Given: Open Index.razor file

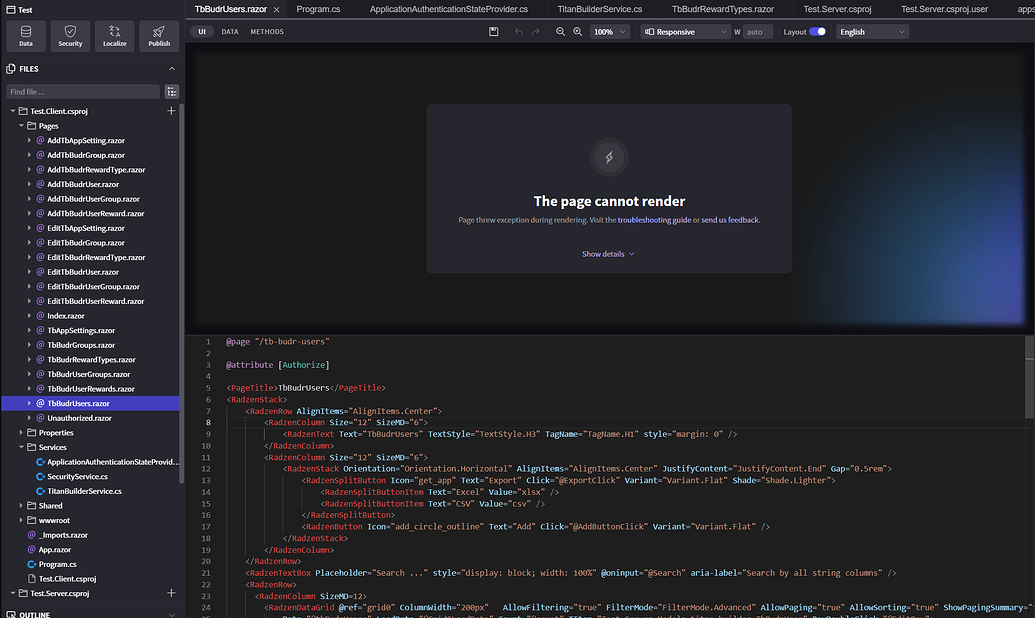Looking at the screenshot, I should pos(66,316).
